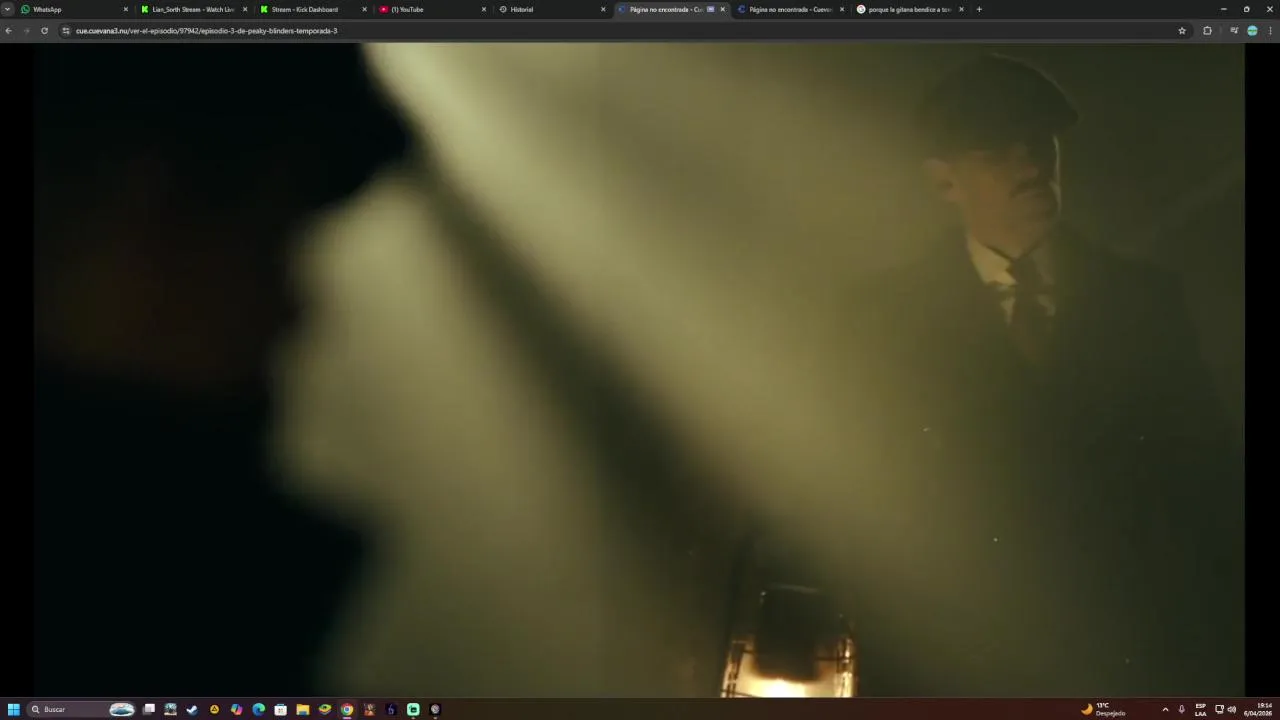The width and height of the screenshot is (1280, 720).
Task: Go back to previous page
Action: [x=8, y=31]
